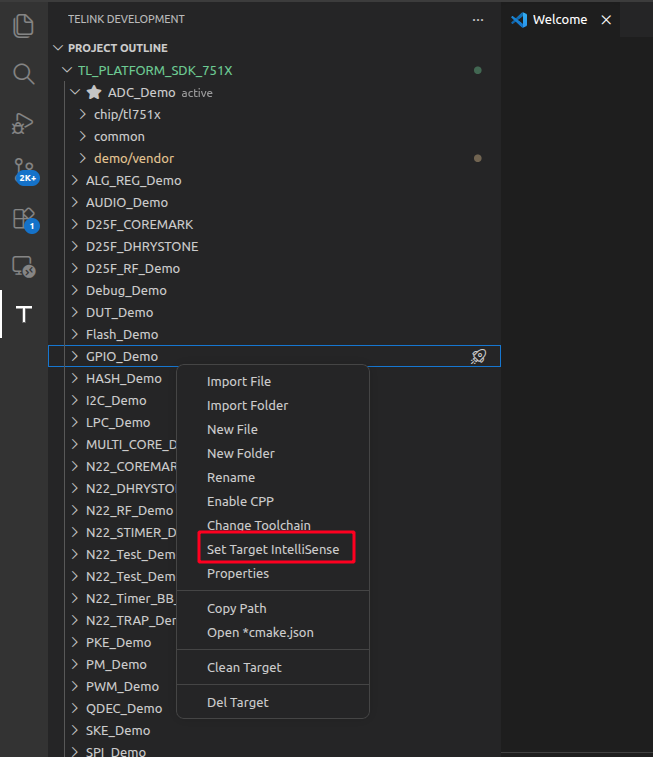
Task: Open the Telink Development more actions menu
Action: (x=478, y=20)
